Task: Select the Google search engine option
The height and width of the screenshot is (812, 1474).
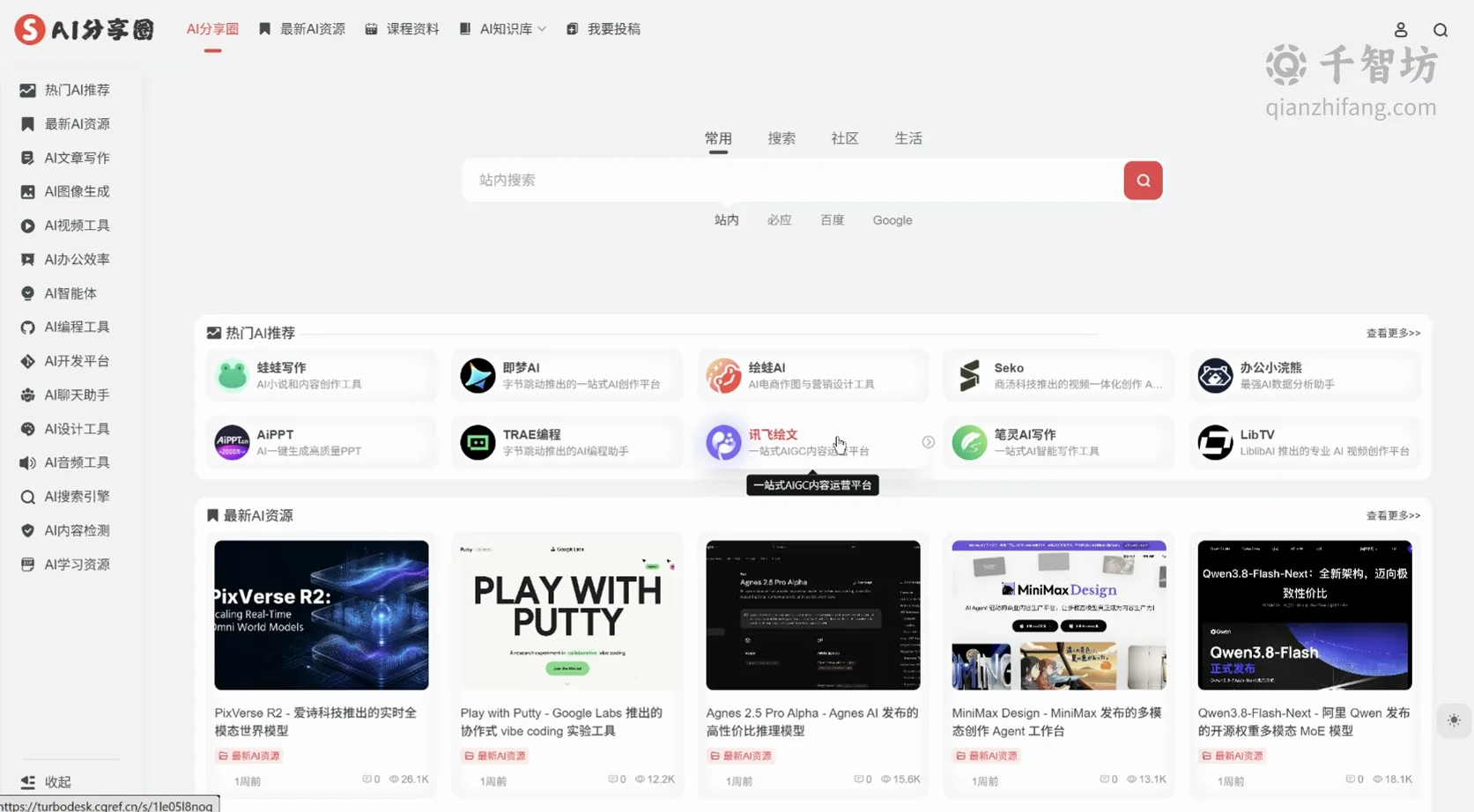Action: (893, 220)
